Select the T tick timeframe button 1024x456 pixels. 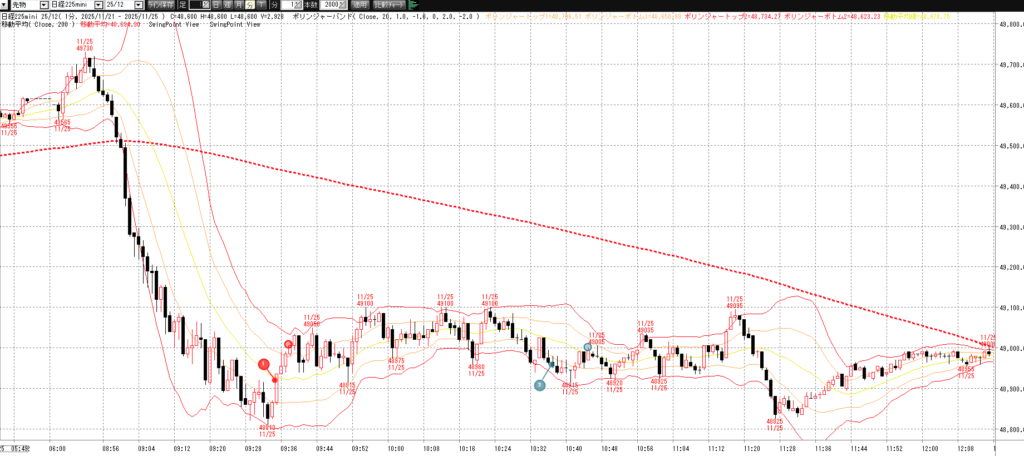pos(249,5)
